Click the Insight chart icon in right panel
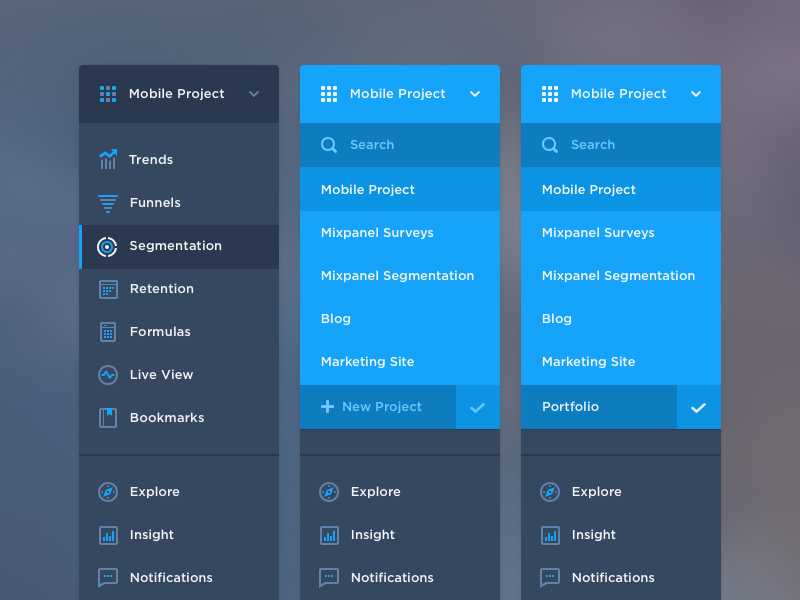This screenshot has height=600, width=800. (x=550, y=535)
